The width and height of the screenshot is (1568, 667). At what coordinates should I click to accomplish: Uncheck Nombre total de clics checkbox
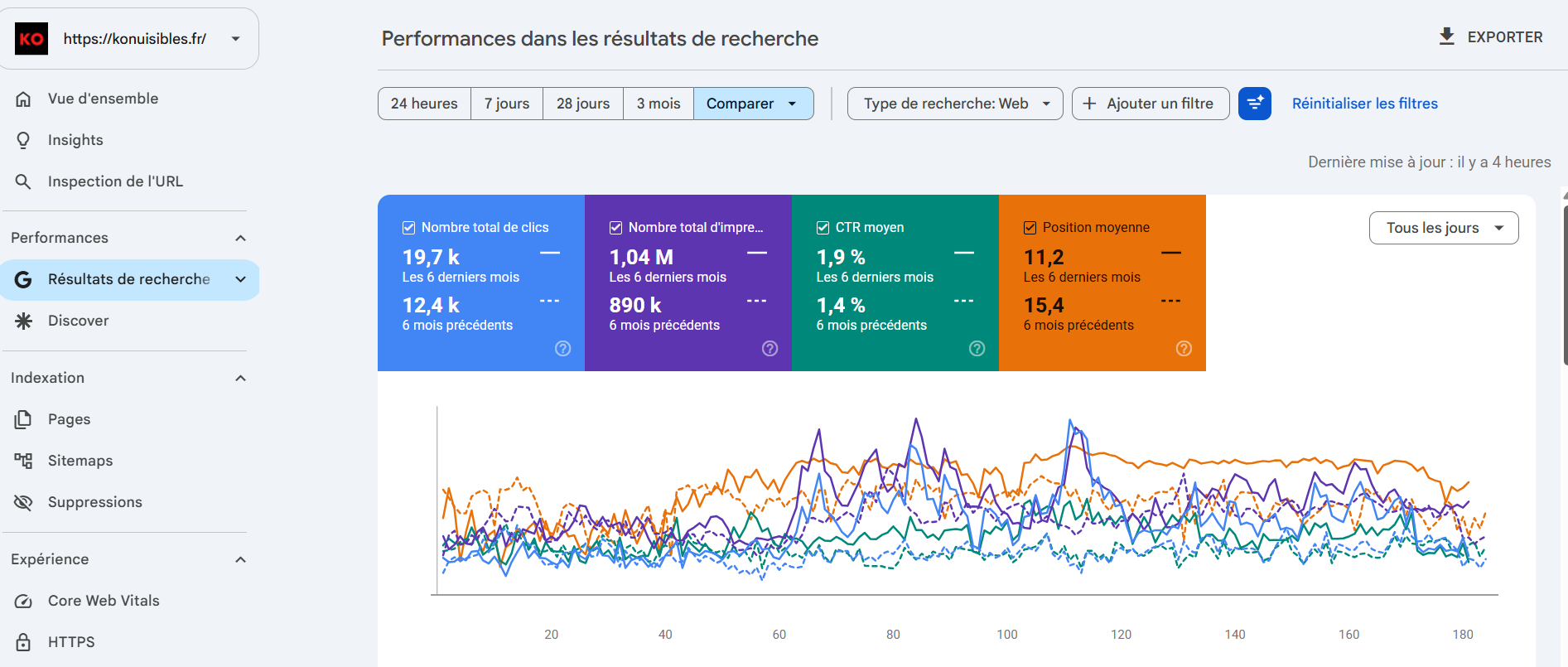point(408,228)
